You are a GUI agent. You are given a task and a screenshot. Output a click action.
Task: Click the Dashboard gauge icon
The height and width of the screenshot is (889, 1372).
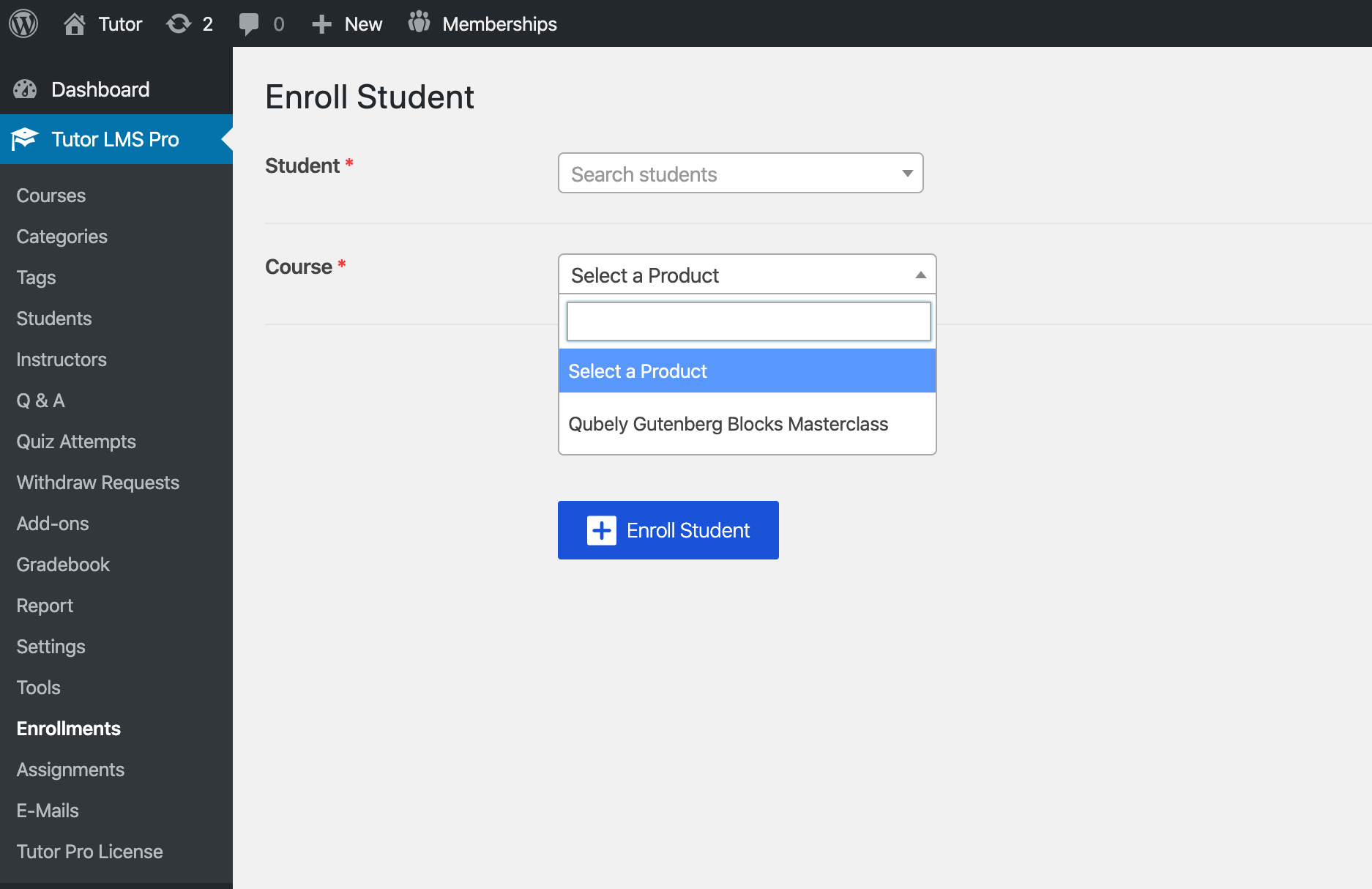coord(25,89)
